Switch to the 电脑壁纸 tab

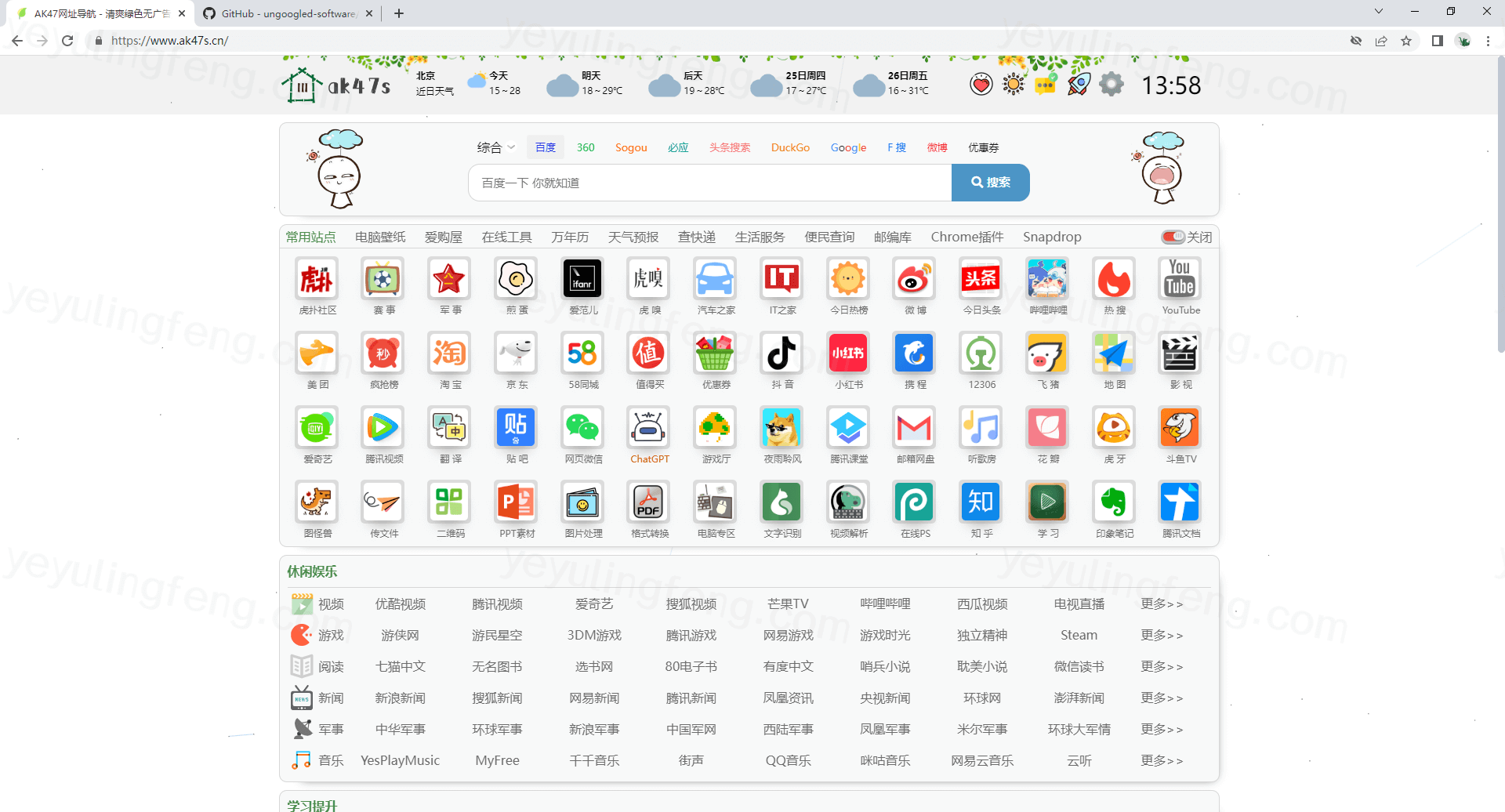(380, 237)
